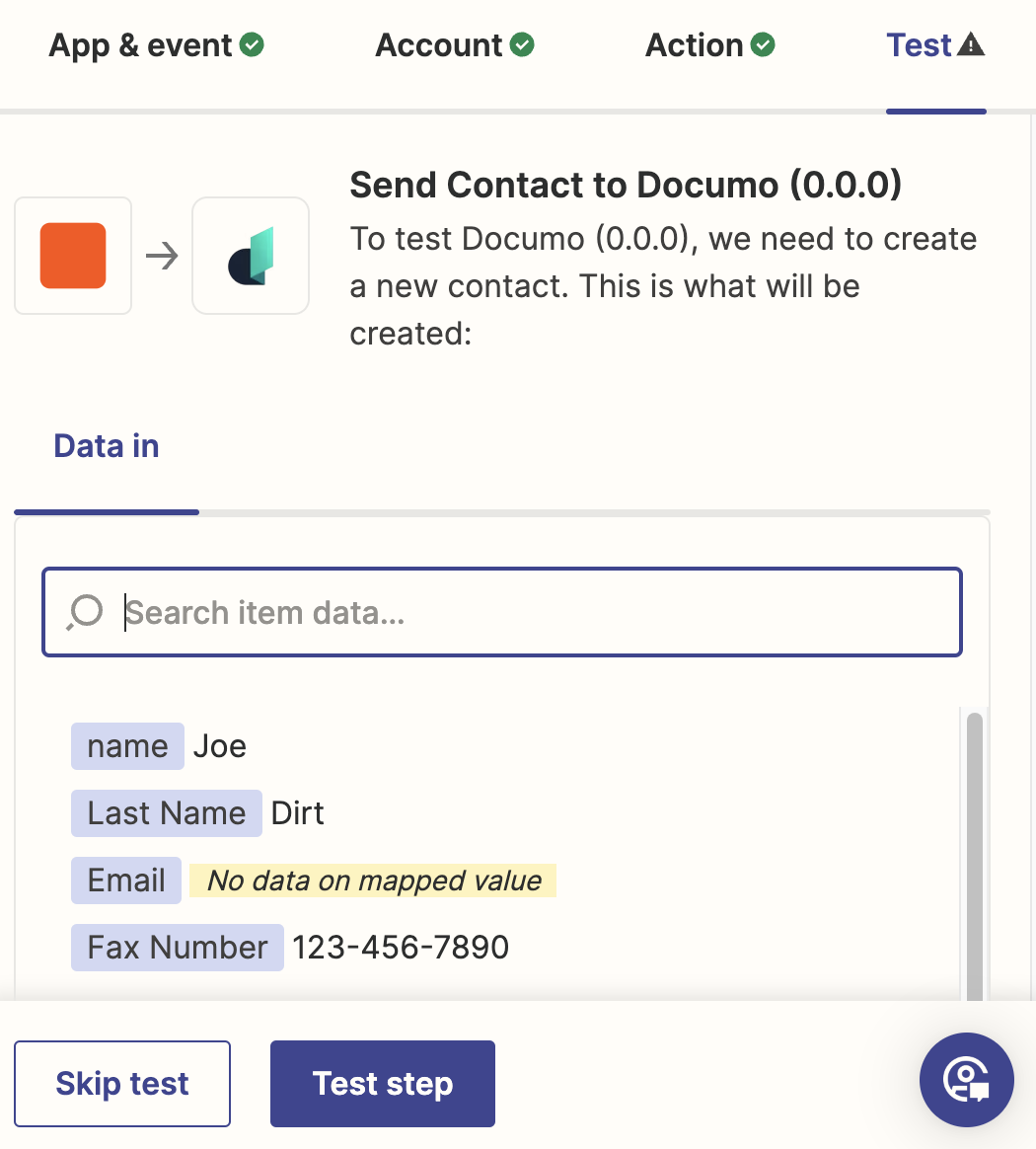
Task: Click the orange source app icon
Action: (73, 256)
